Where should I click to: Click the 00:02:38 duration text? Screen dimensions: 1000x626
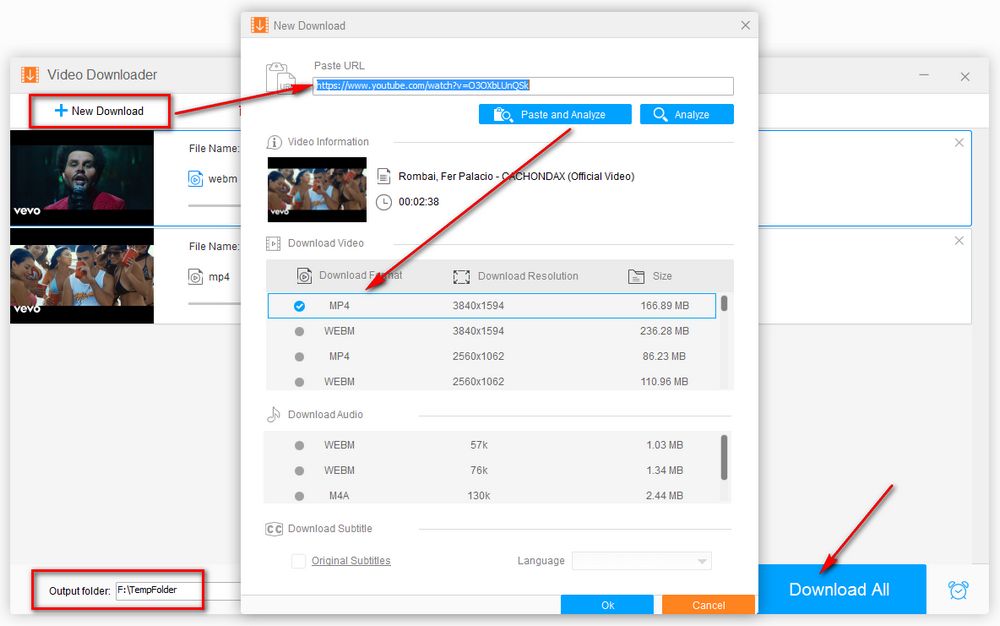(x=418, y=202)
